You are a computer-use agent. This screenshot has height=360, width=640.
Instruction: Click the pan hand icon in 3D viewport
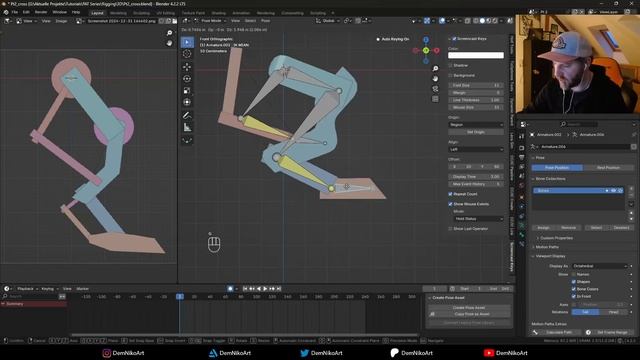coord(436,78)
